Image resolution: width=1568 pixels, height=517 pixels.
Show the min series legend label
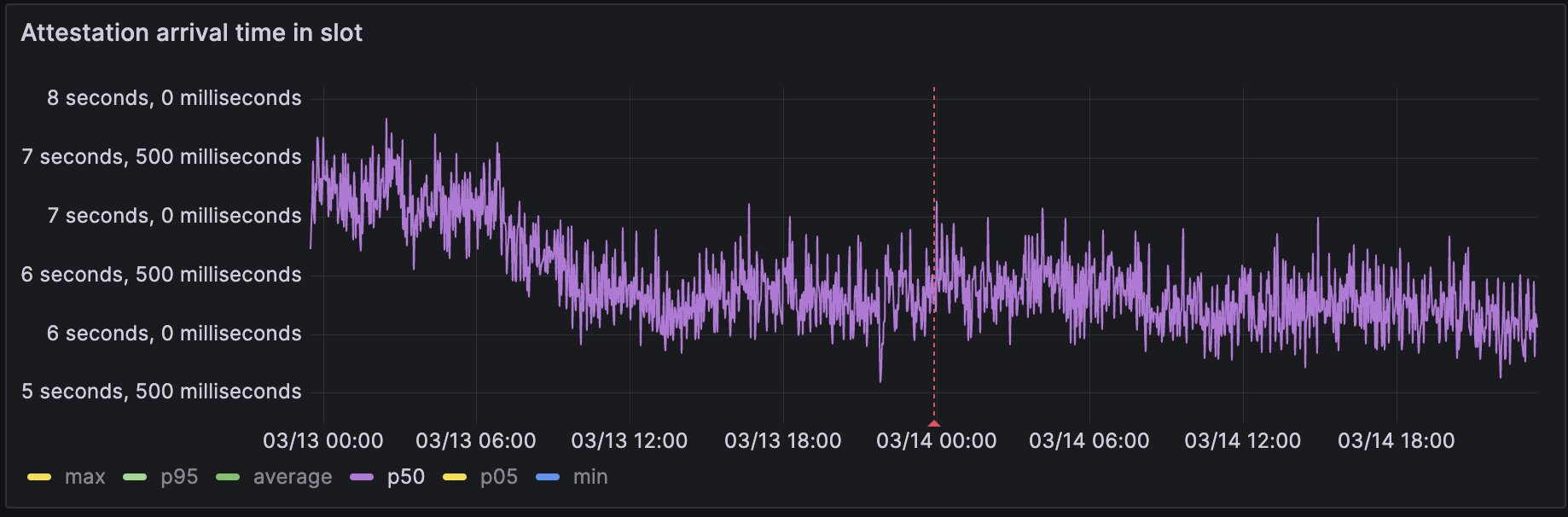click(590, 477)
